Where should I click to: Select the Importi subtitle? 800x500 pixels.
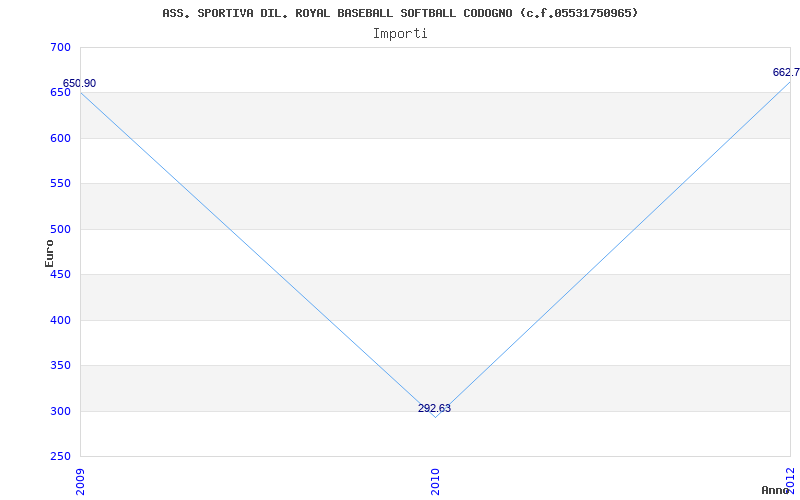coord(400,34)
